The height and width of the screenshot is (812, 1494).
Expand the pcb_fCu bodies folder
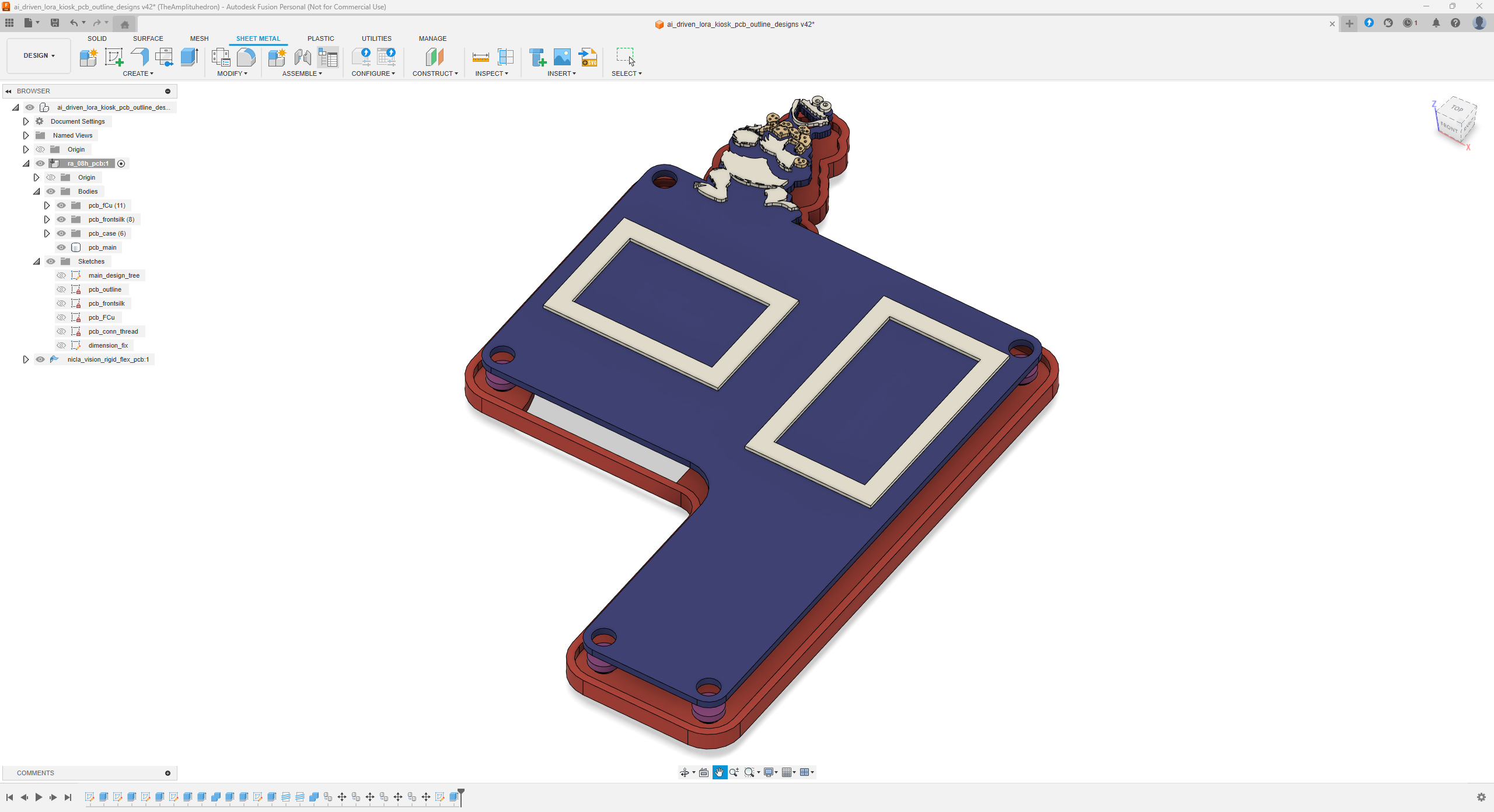[x=47, y=205]
